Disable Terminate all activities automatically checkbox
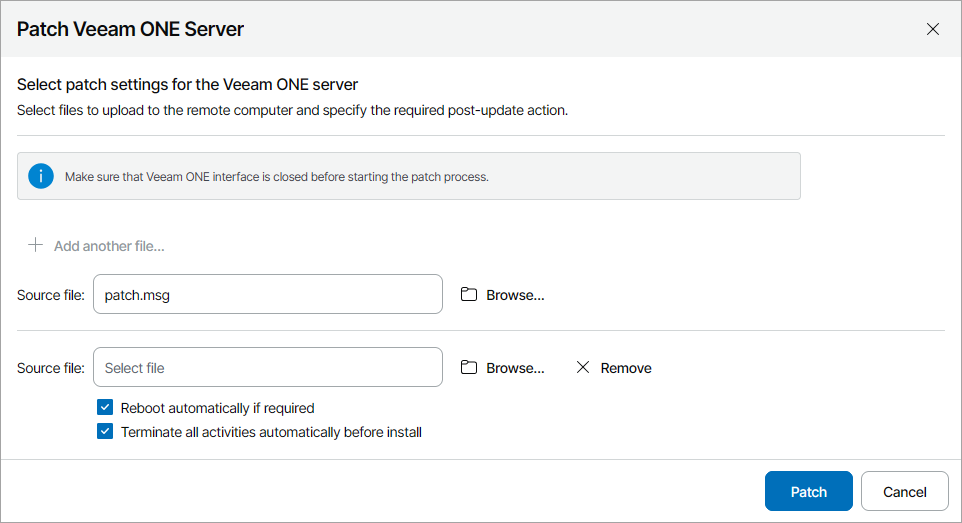This screenshot has height=523, width=962. (105, 433)
